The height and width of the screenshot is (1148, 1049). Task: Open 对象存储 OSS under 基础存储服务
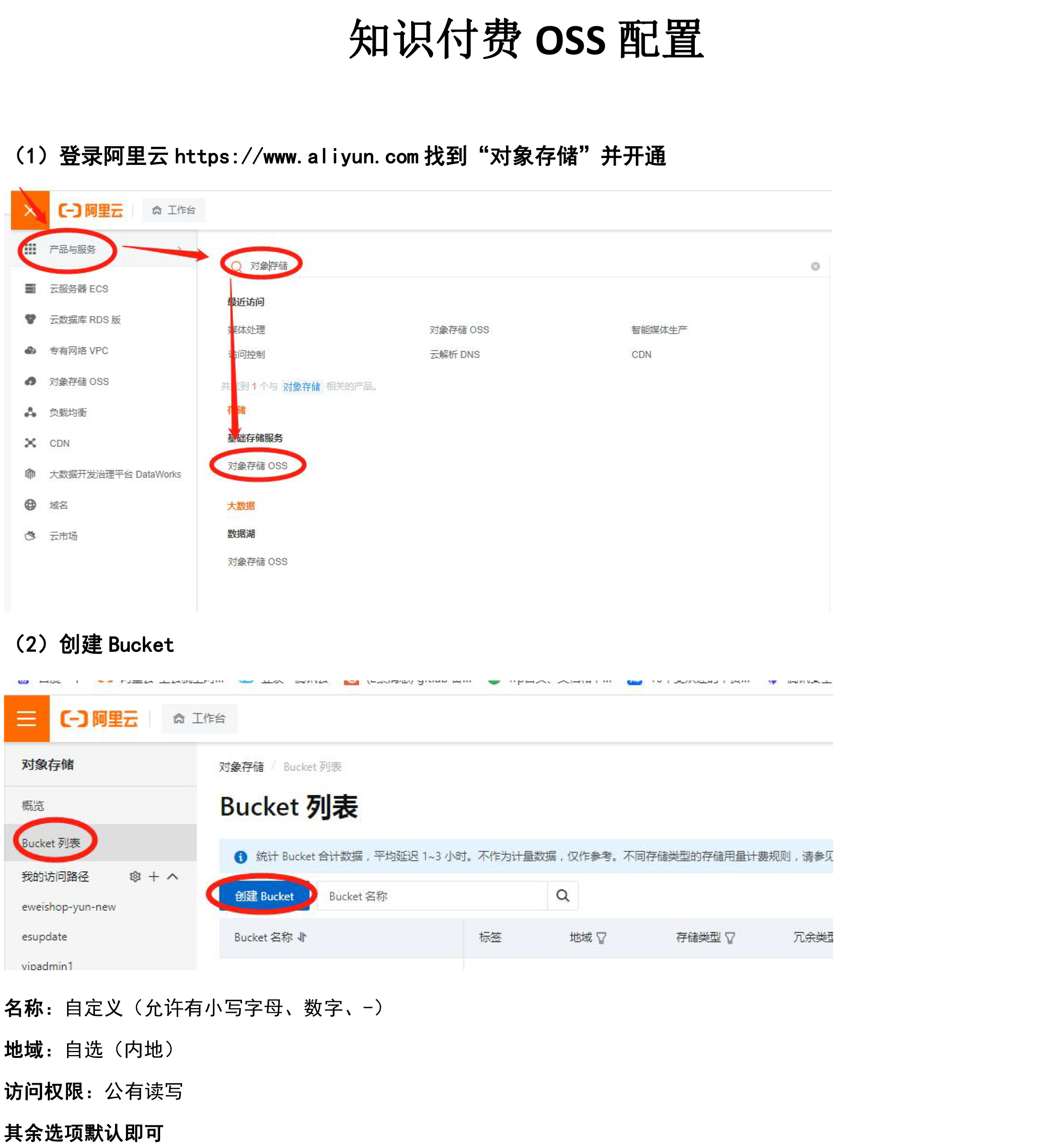point(257,466)
